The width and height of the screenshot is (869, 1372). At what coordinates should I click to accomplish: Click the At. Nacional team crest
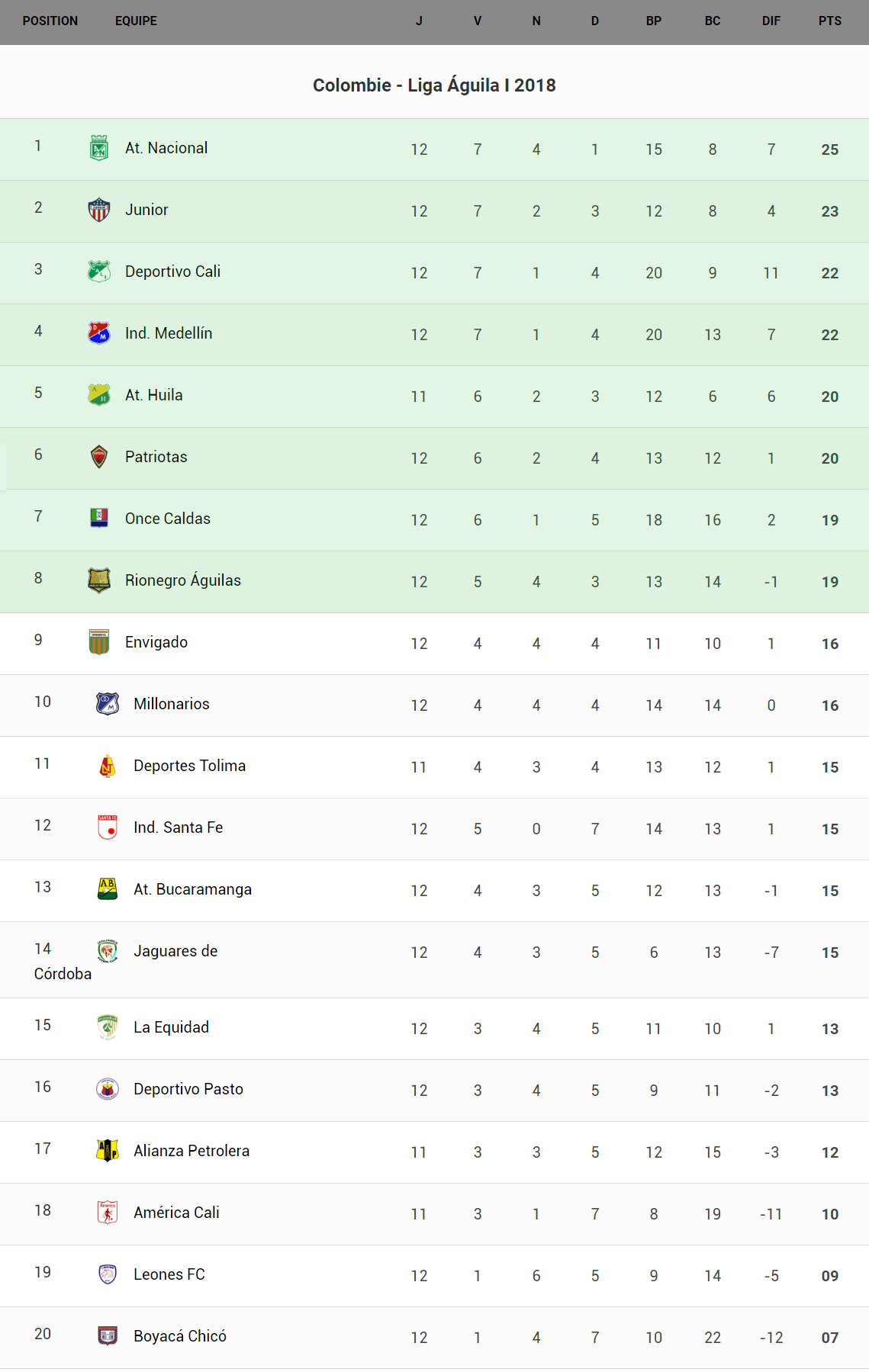pos(99,148)
